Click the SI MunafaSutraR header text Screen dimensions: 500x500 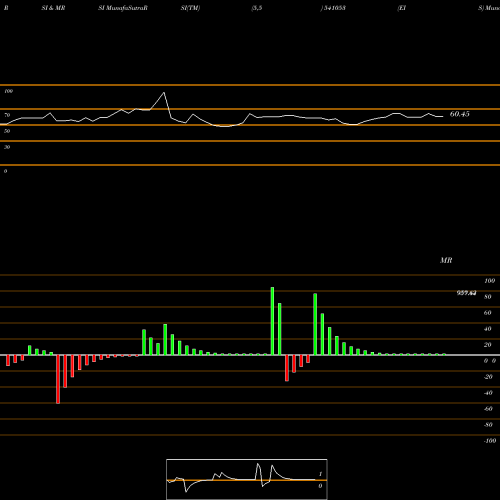(123, 8)
